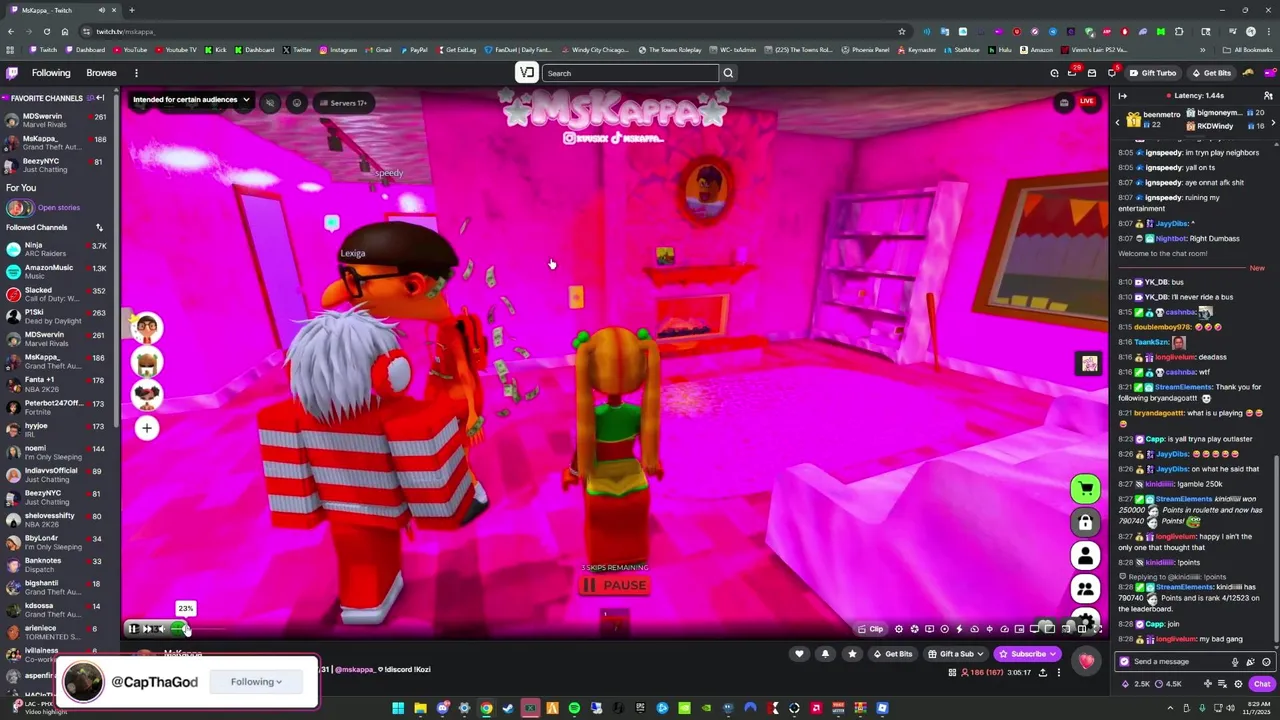Sort the Followed Channels list
The width and height of the screenshot is (1280, 720).
(99, 228)
